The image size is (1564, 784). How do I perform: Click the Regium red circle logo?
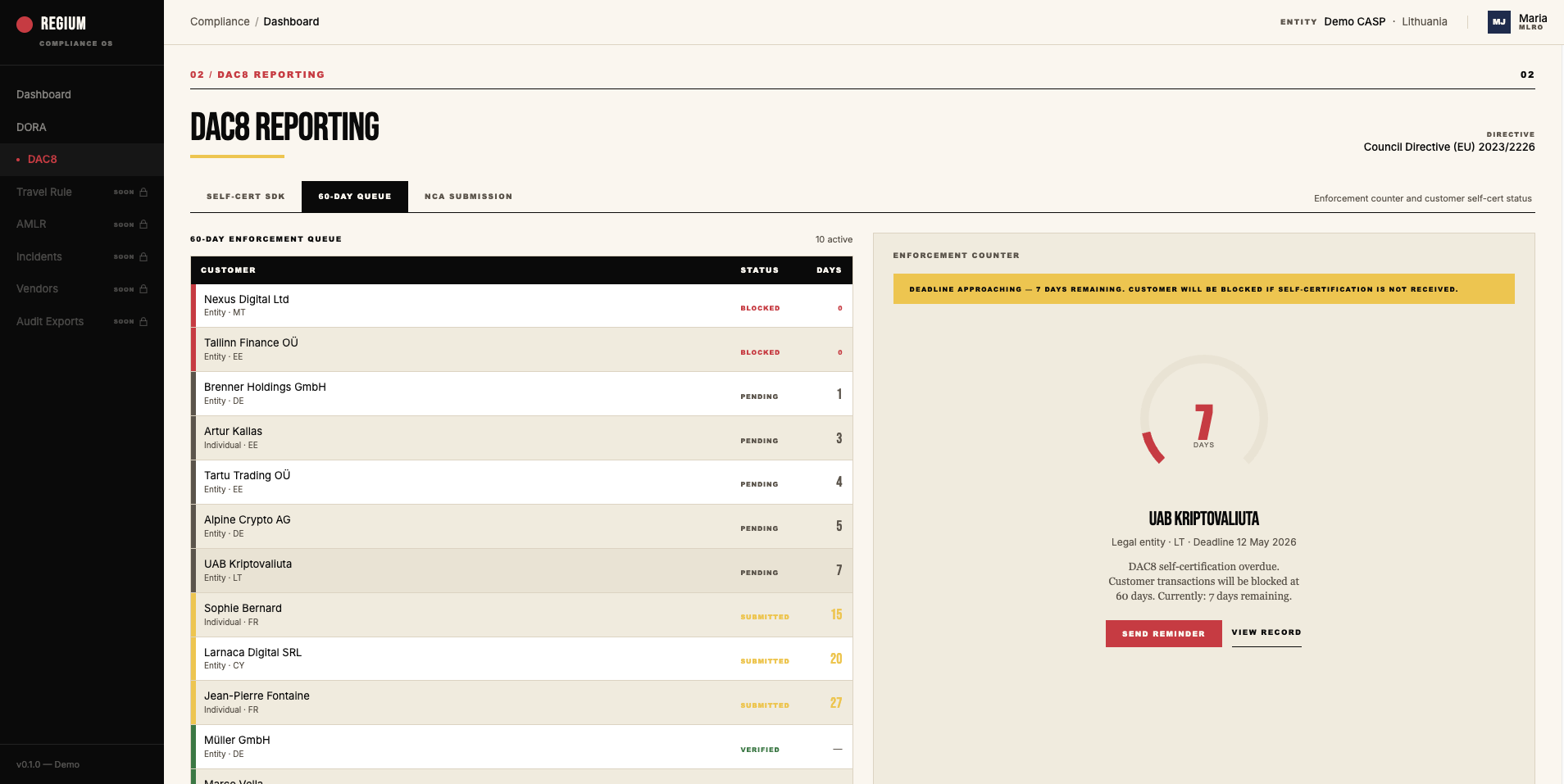coord(25,24)
